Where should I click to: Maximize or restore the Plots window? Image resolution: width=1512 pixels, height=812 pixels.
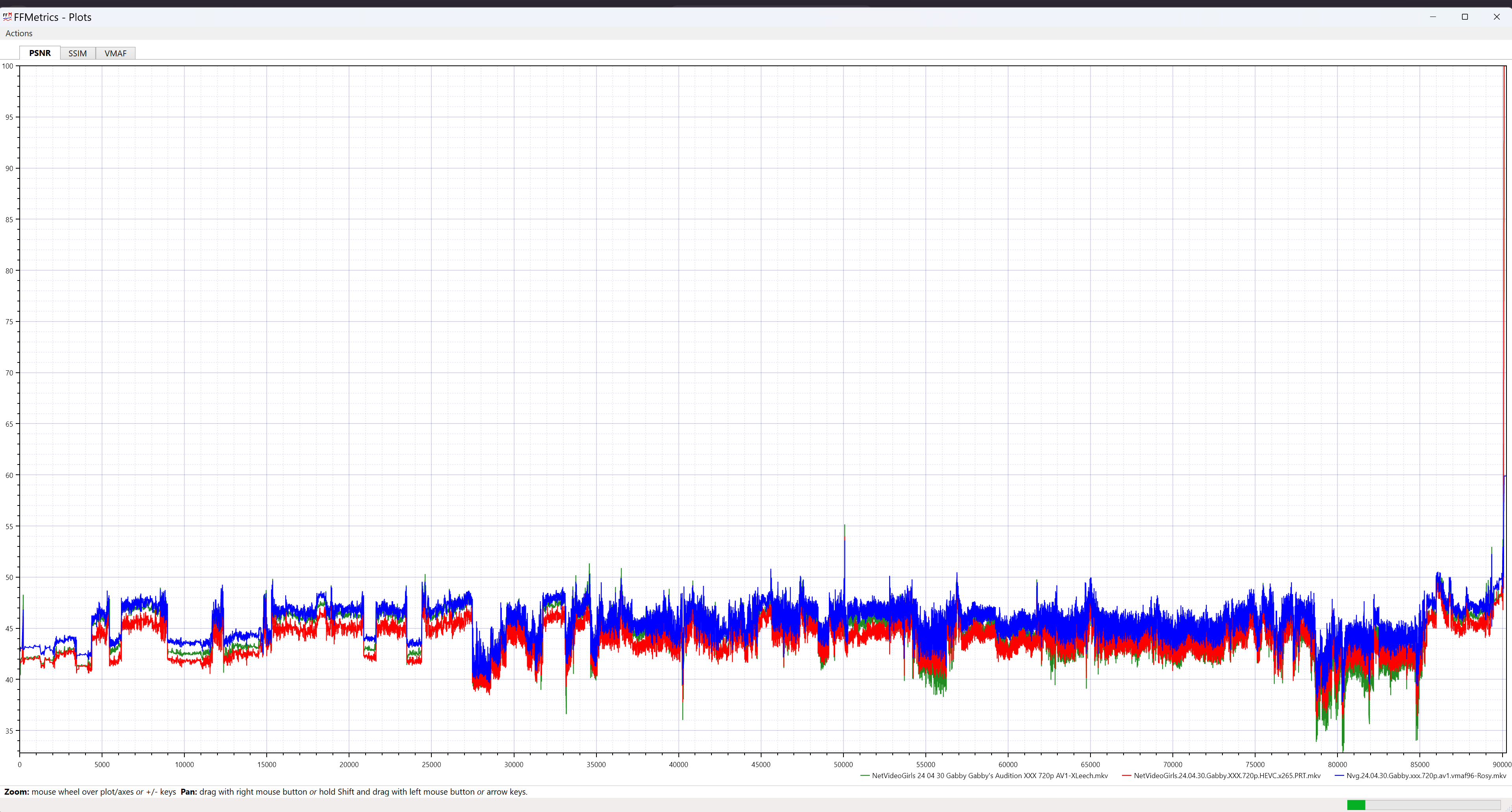pos(1464,17)
